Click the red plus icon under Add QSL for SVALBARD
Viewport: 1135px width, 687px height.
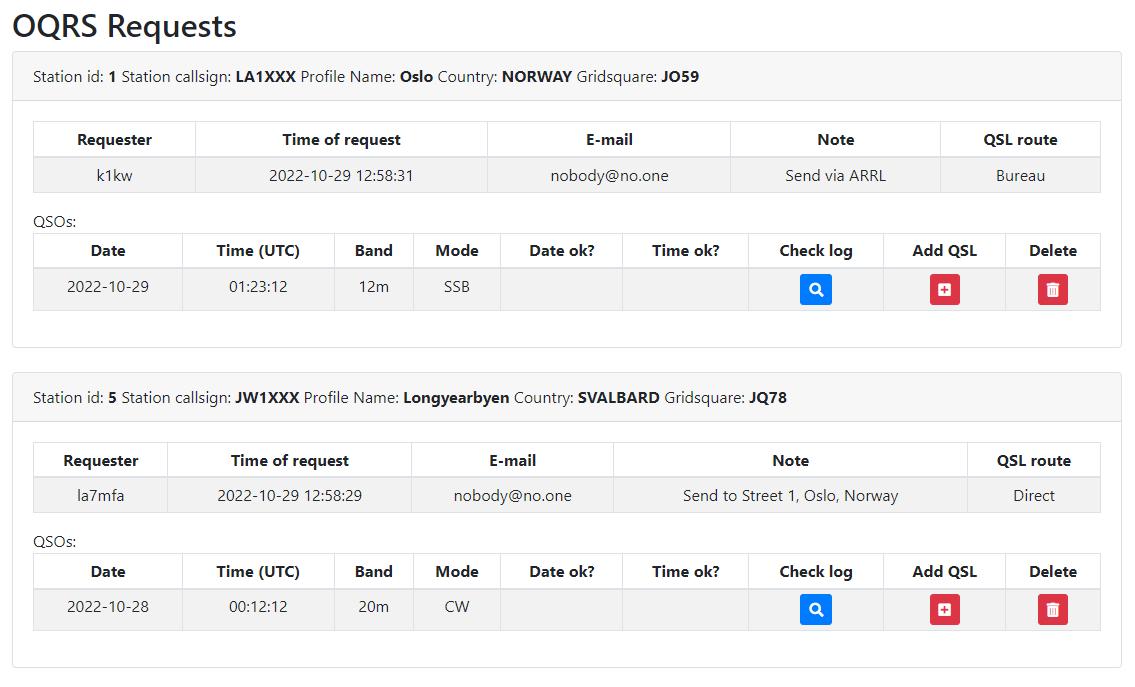click(x=944, y=609)
